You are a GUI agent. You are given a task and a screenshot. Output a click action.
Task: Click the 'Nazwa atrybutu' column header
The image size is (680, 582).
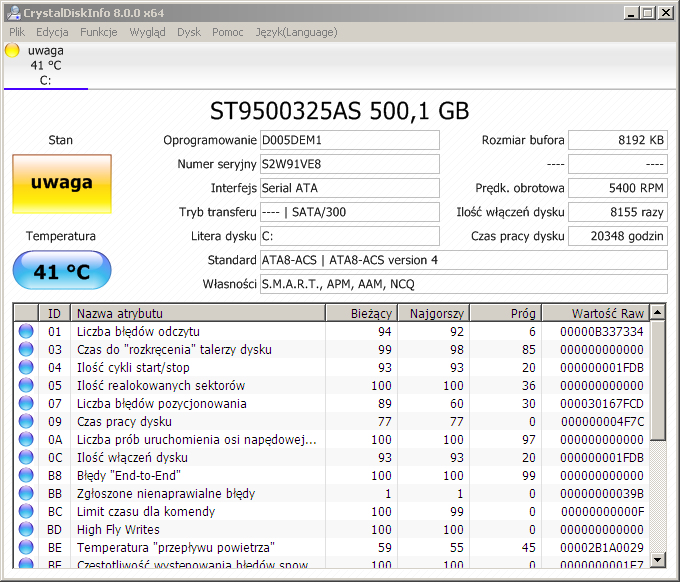point(198,313)
